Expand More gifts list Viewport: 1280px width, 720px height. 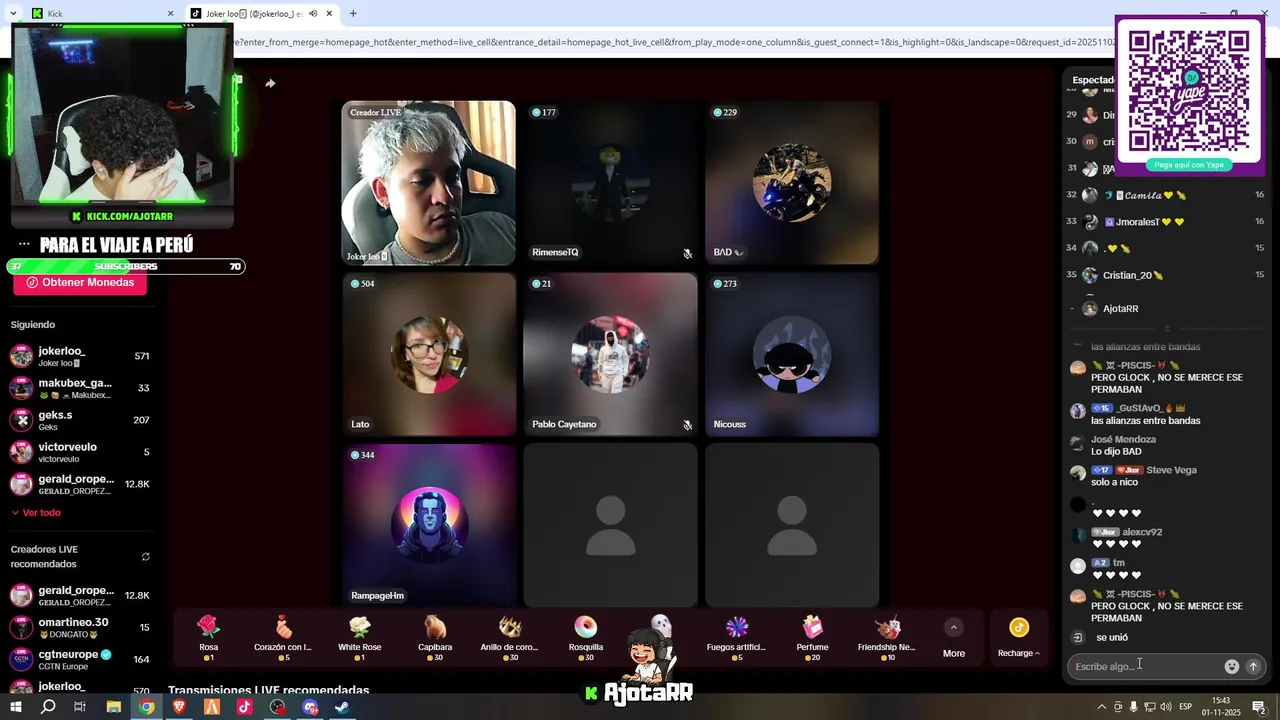click(x=954, y=638)
